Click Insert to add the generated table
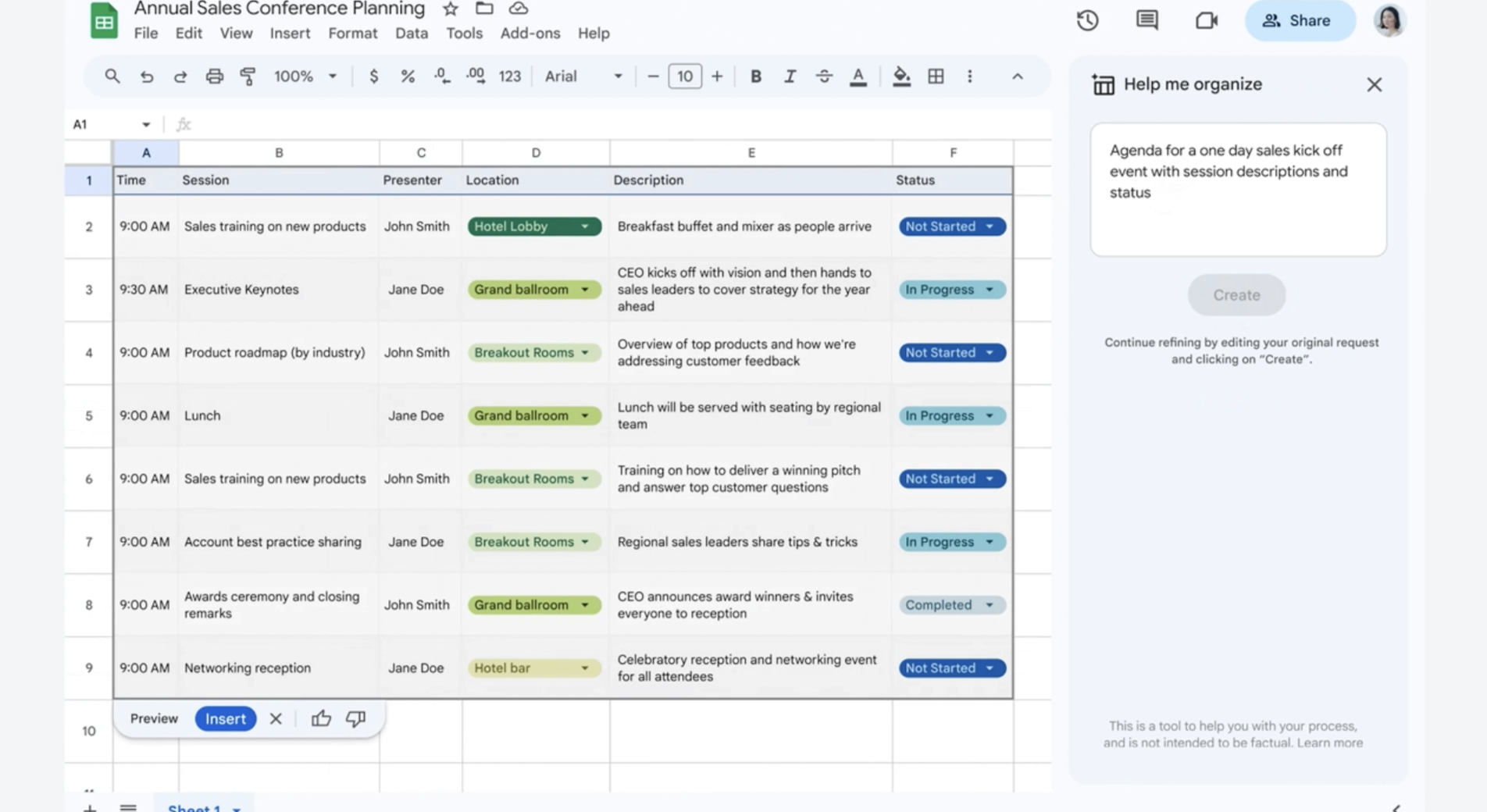The height and width of the screenshot is (812, 1487). pyautogui.click(x=226, y=719)
